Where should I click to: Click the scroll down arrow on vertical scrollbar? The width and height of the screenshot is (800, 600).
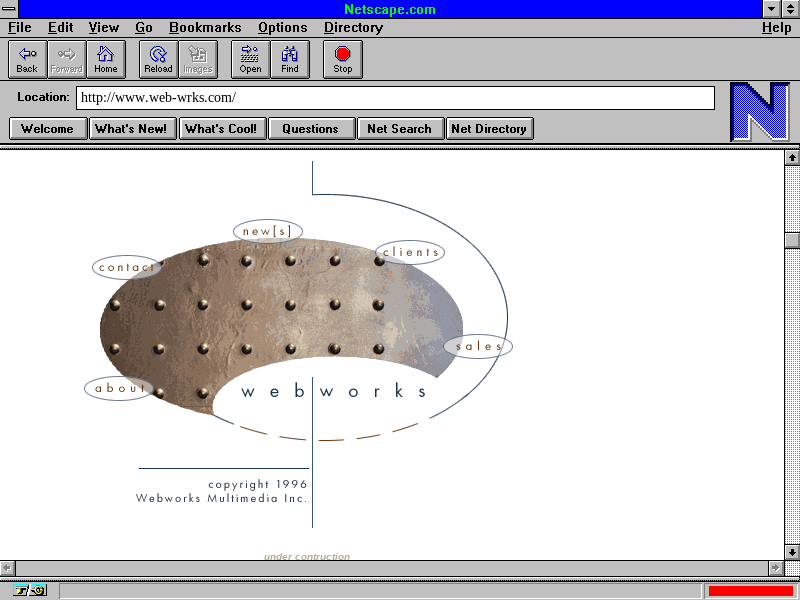click(x=792, y=551)
